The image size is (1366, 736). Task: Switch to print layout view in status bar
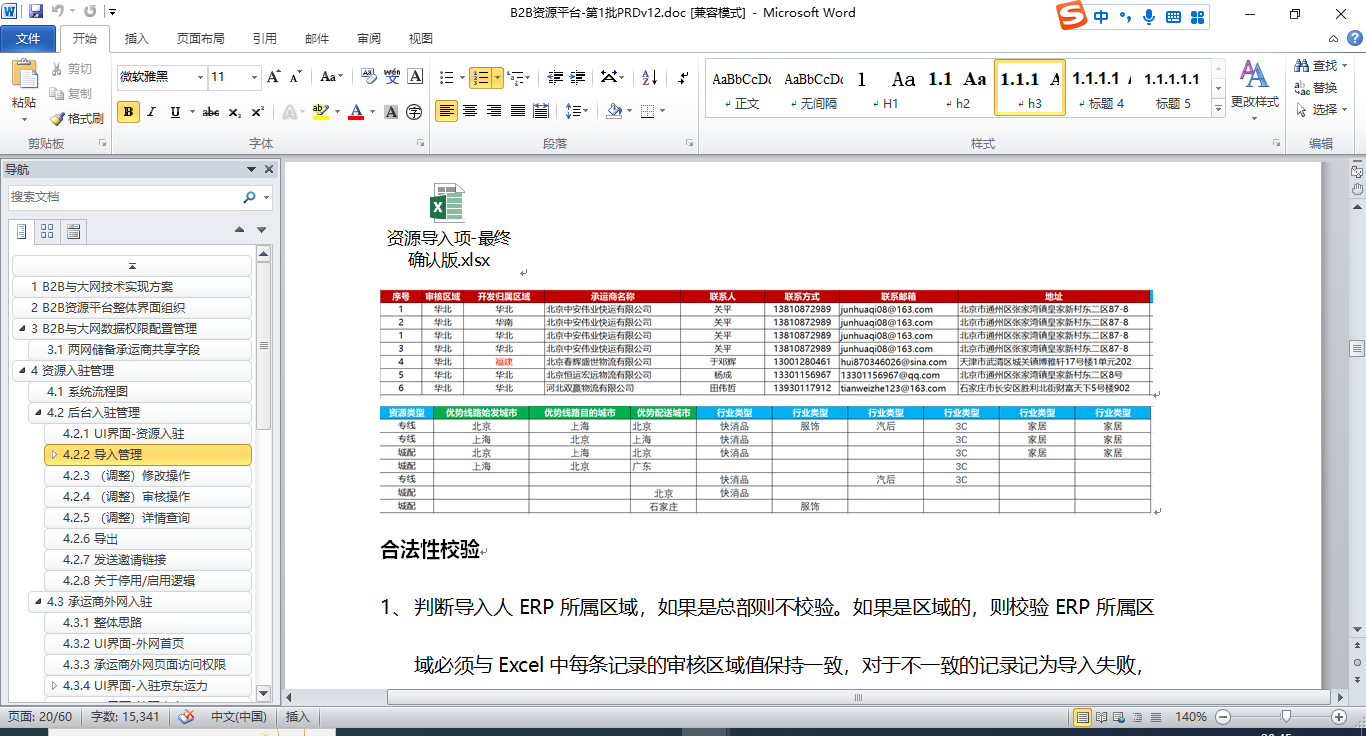coord(1083,717)
